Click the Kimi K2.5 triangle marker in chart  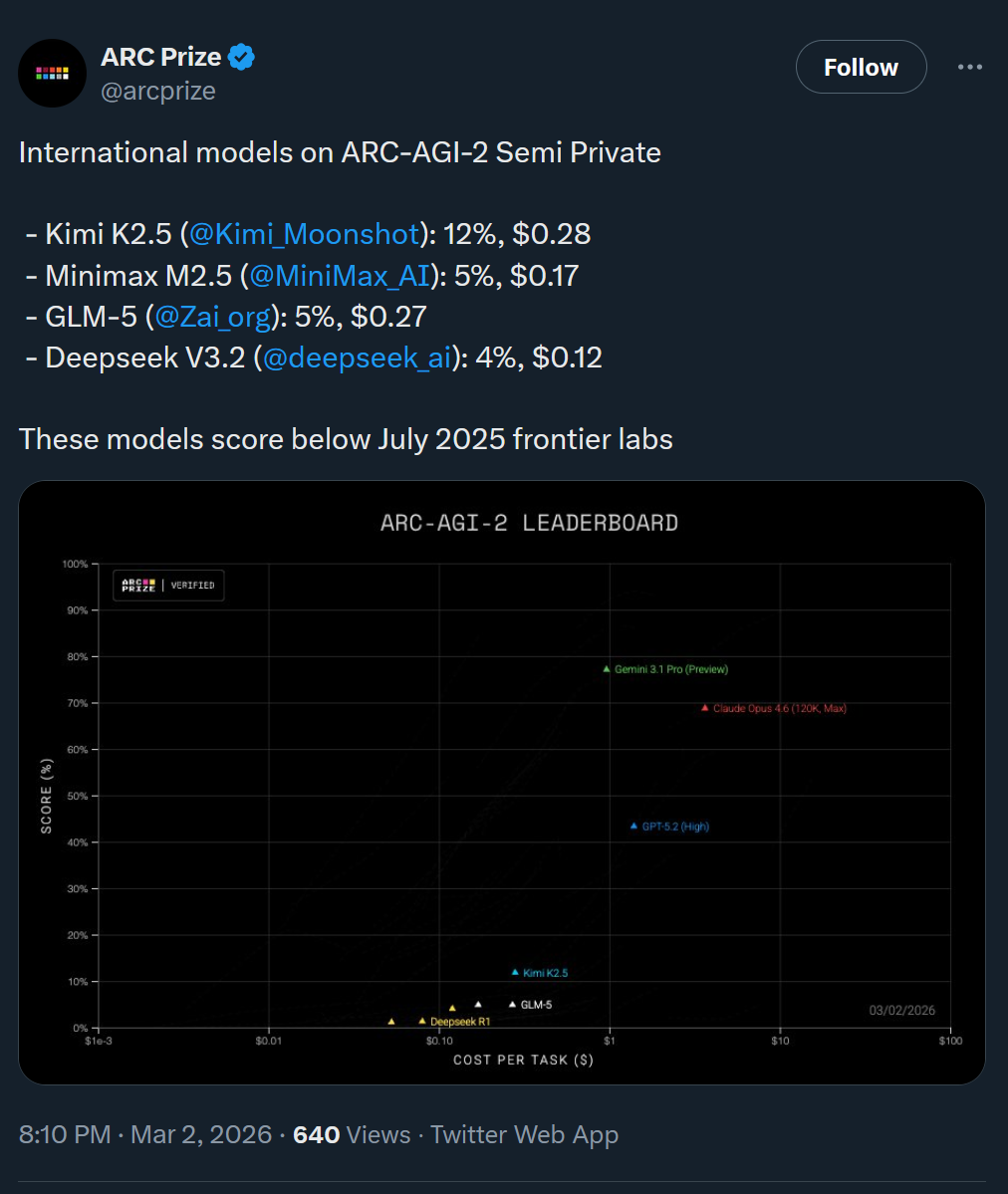[x=515, y=972]
